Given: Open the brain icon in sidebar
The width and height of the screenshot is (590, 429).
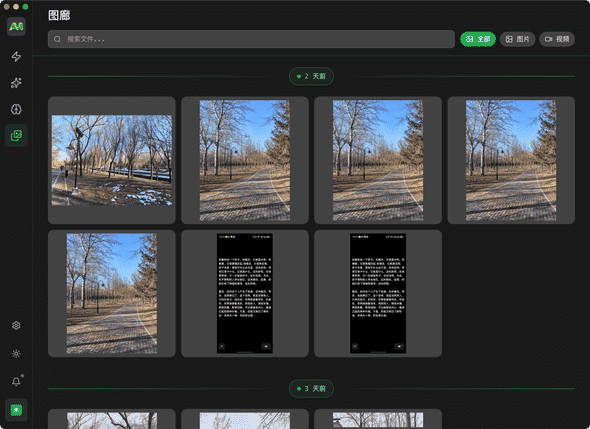Looking at the screenshot, I should pyautogui.click(x=16, y=109).
